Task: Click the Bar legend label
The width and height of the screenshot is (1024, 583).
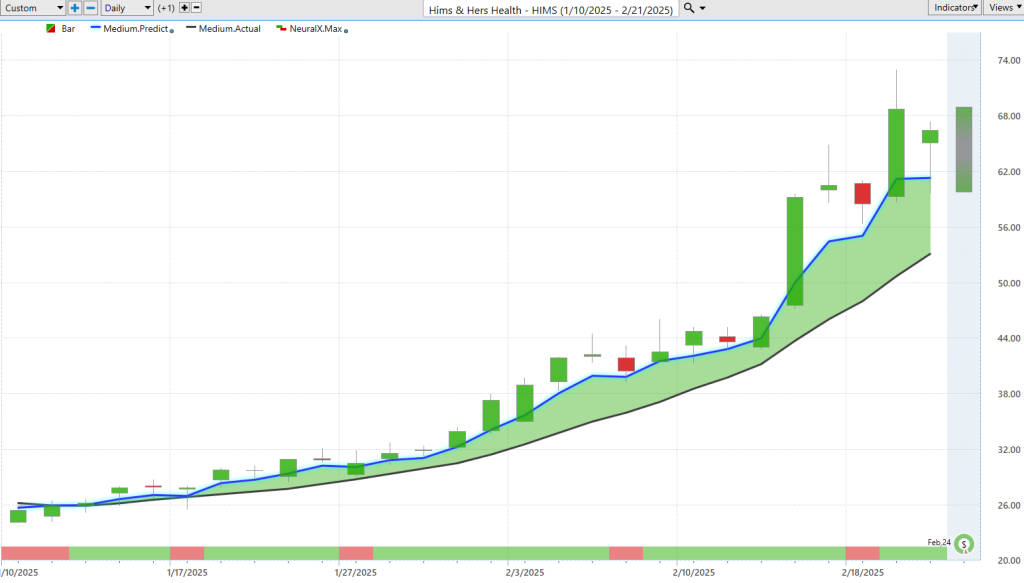Action: click(68, 29)
